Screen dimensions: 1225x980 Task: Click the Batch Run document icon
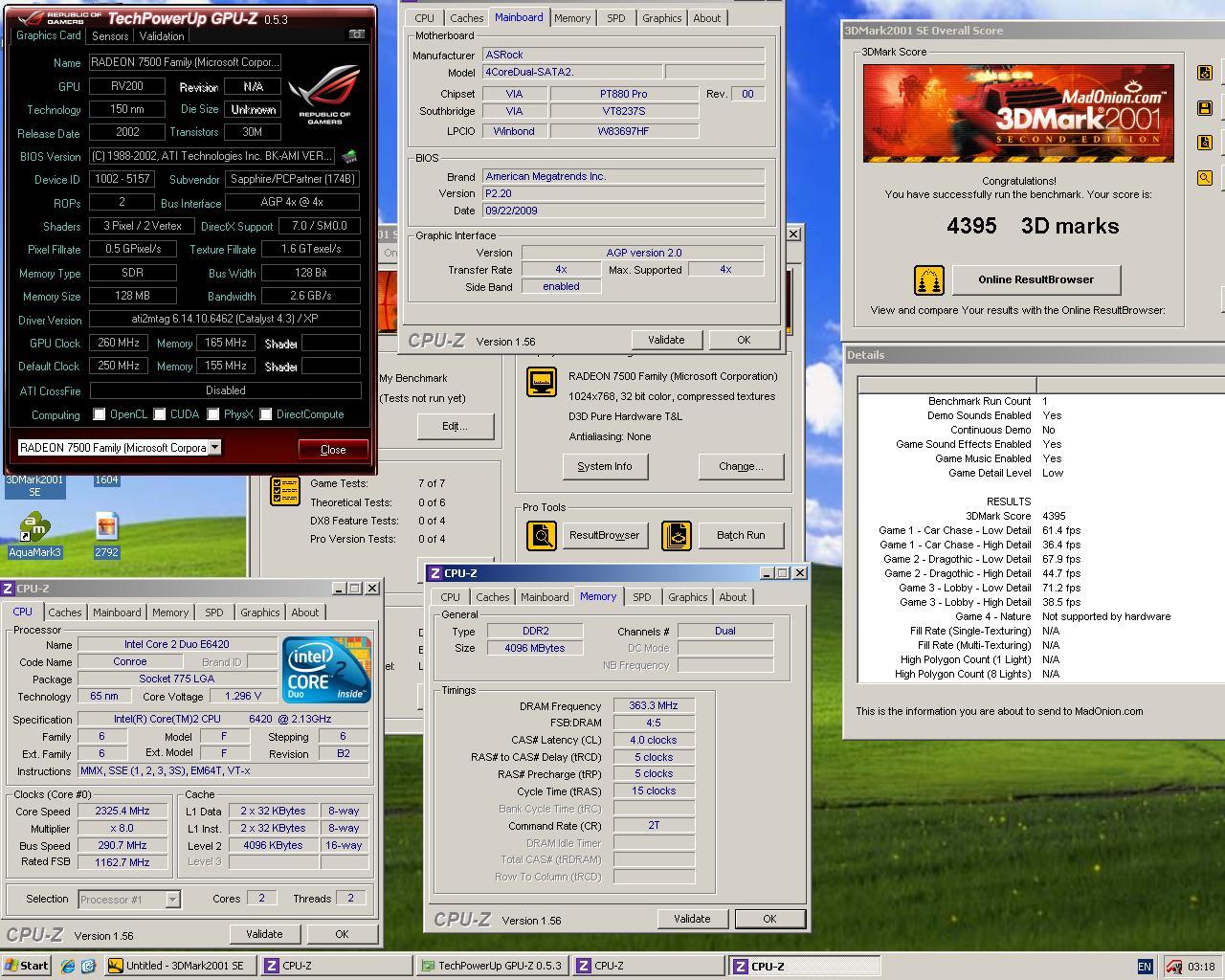(677, 535)
